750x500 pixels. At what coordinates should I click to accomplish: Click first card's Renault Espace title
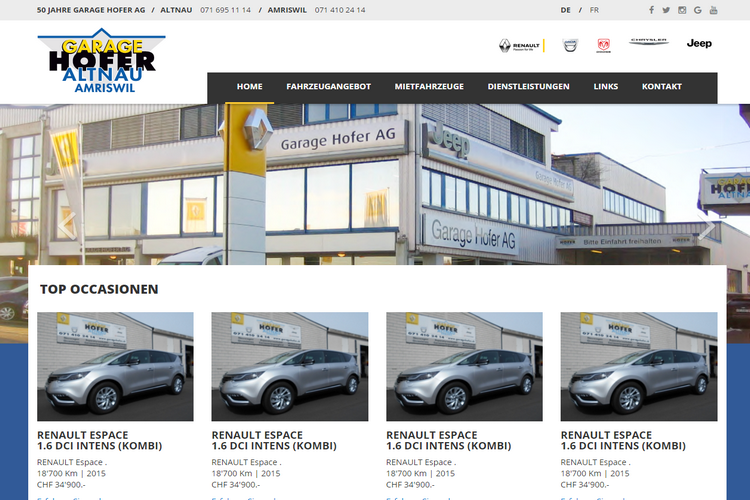[x=99, y=441]
